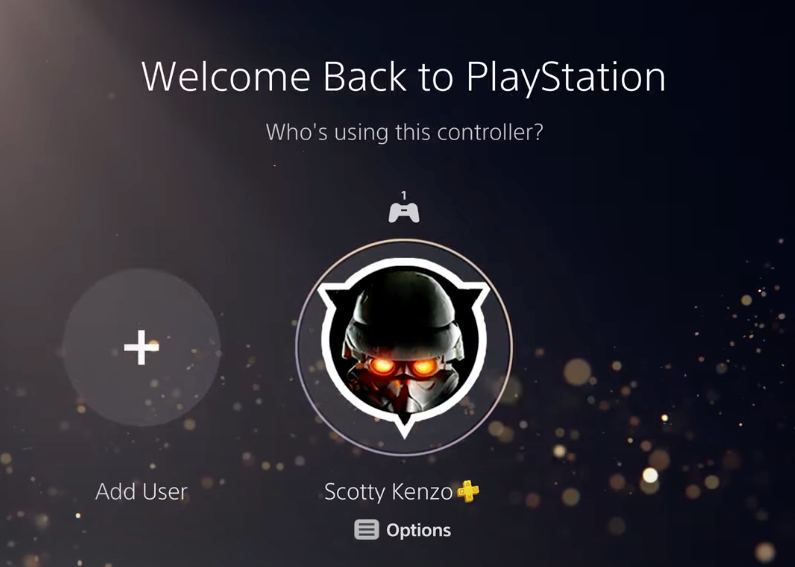Click the Welcome Back to PlayStation heading
This screenshot has width=795, height=567.
tap(404, 78)
